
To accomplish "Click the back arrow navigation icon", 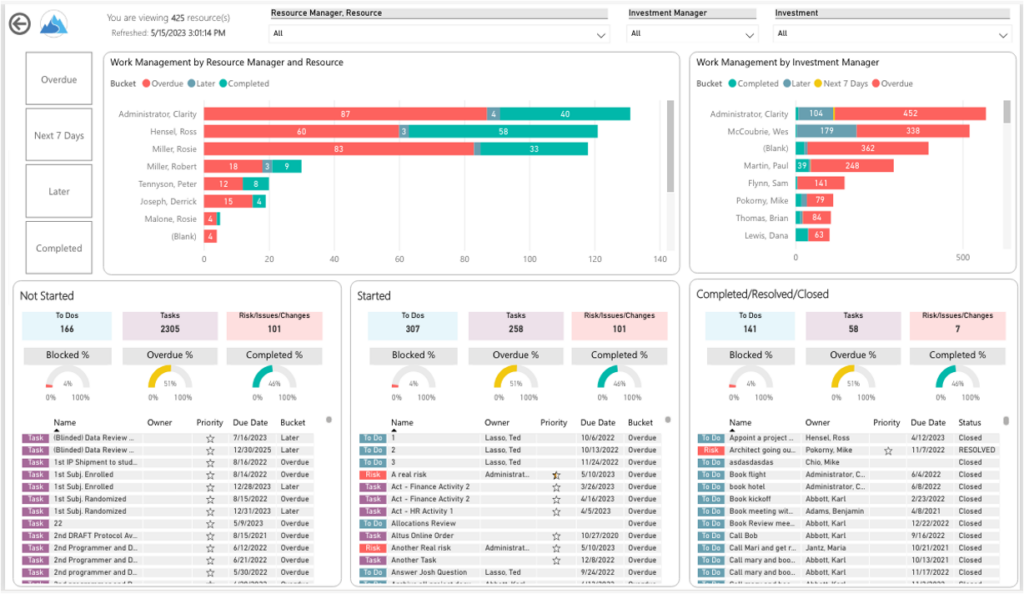I will pyautogui.click(x=18, y=23).
